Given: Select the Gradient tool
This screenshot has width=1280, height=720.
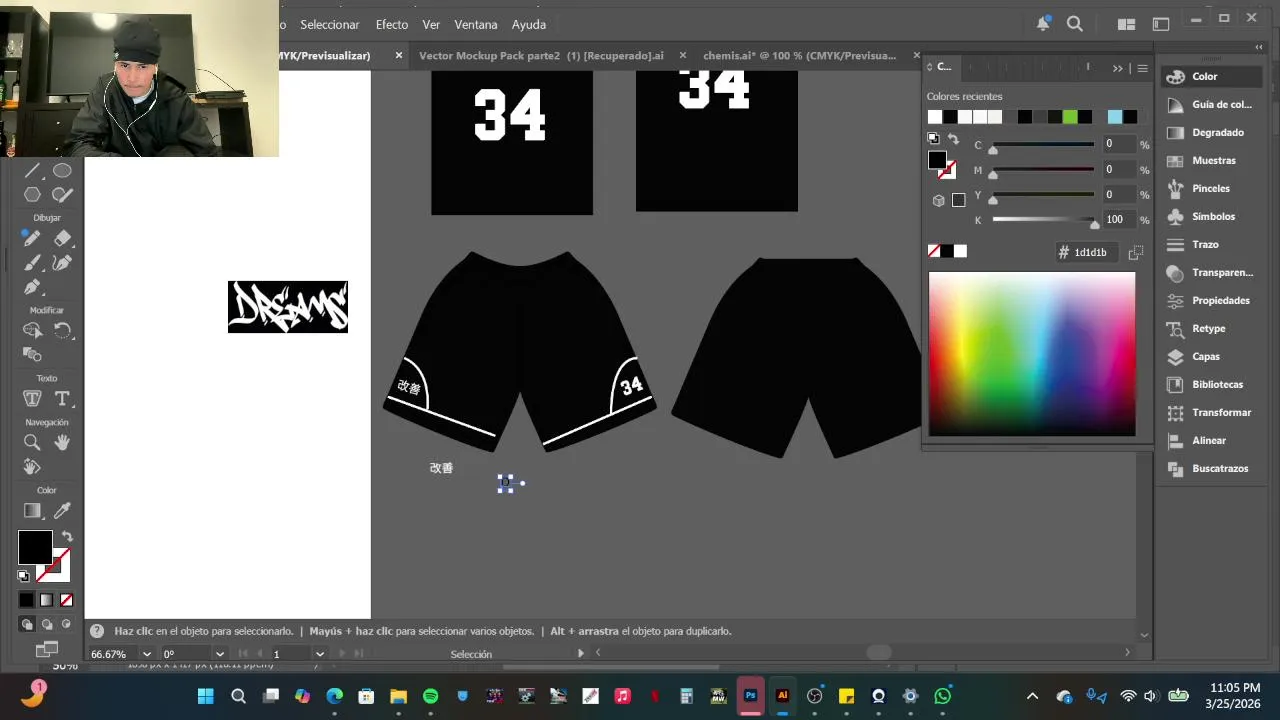Looking at the screenshot, I should 32,511.
